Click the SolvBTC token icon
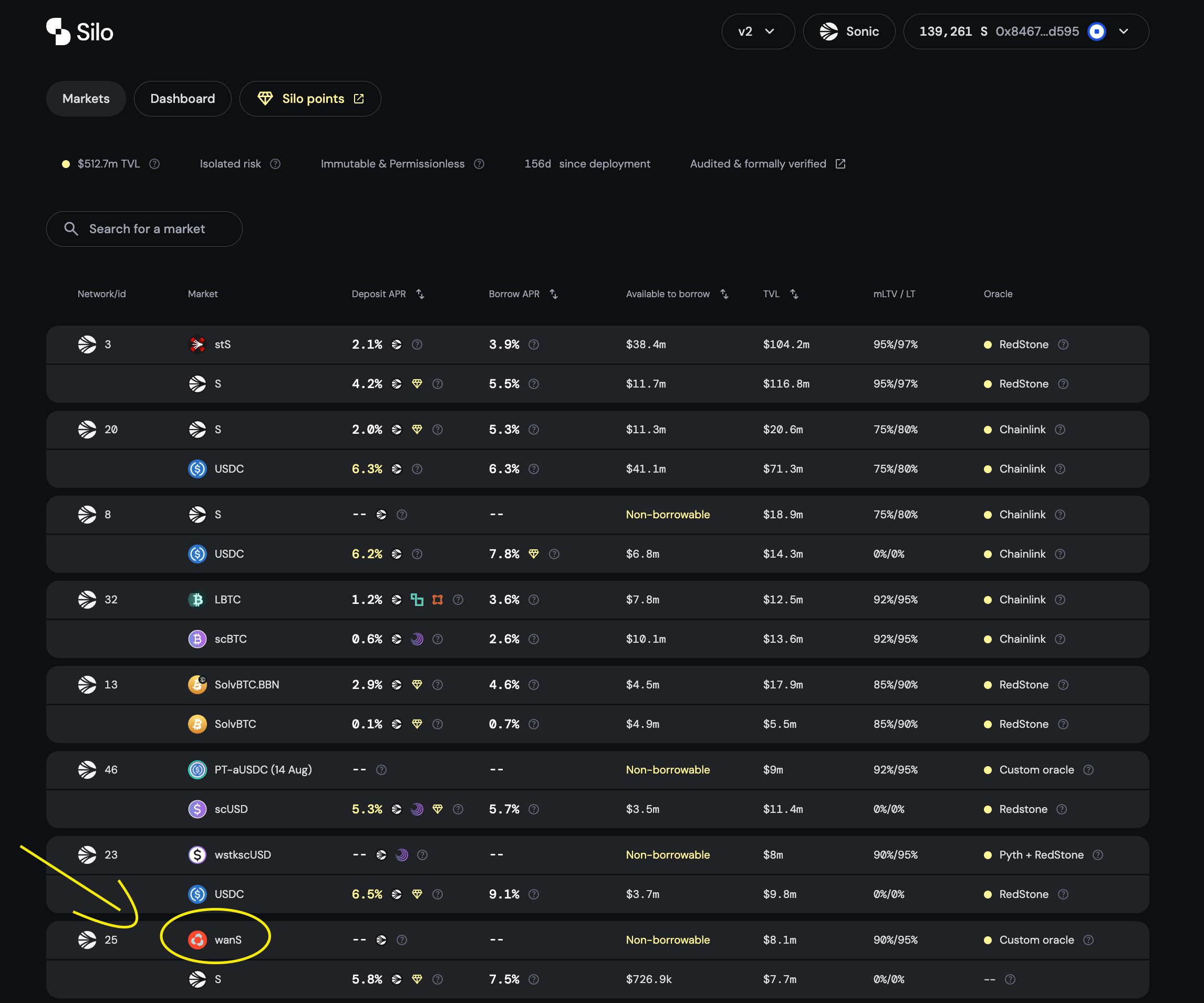The image size is (1204, 1003). click(197, 724)
